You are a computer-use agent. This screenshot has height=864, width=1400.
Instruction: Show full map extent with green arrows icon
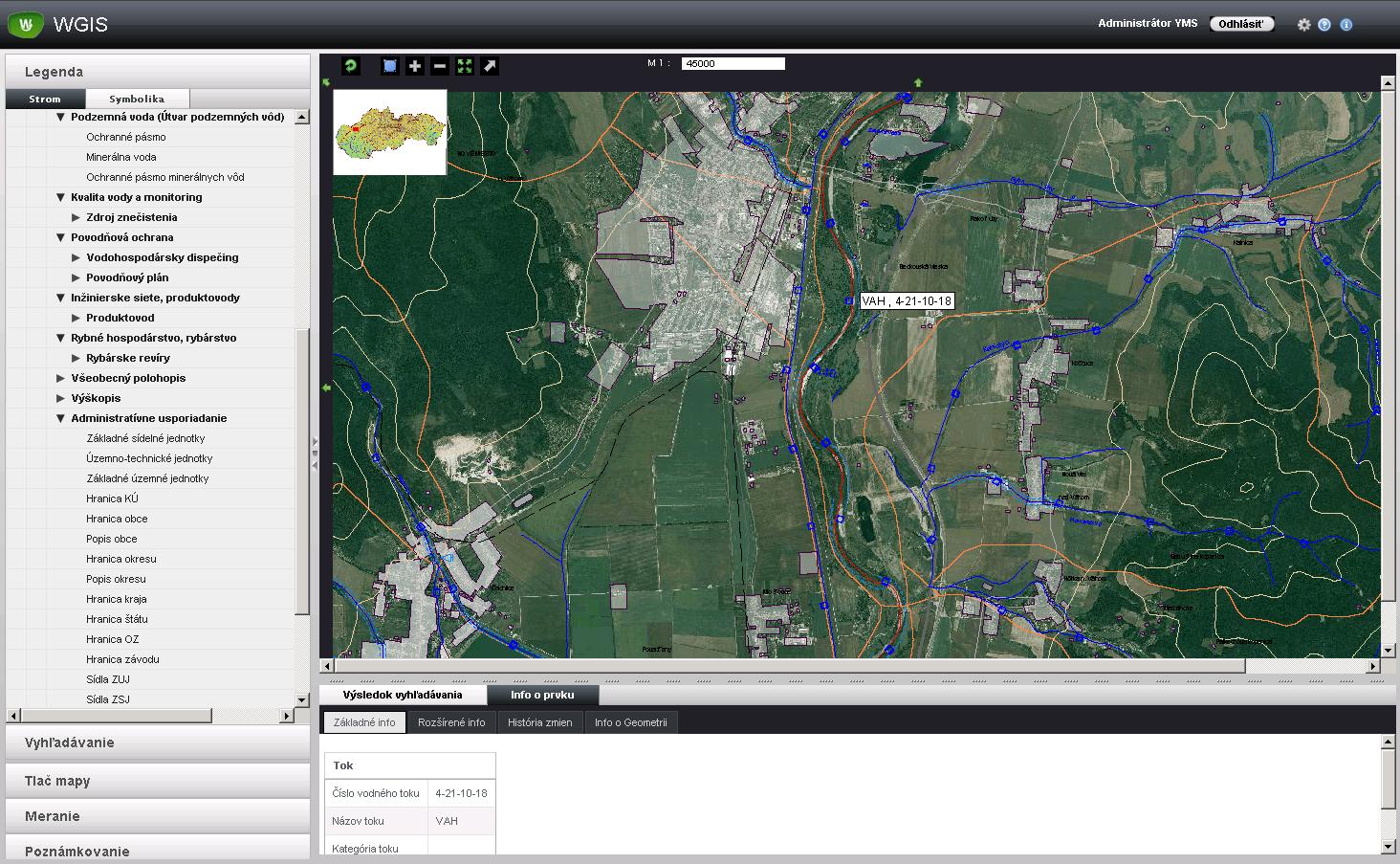click(465, 66)
